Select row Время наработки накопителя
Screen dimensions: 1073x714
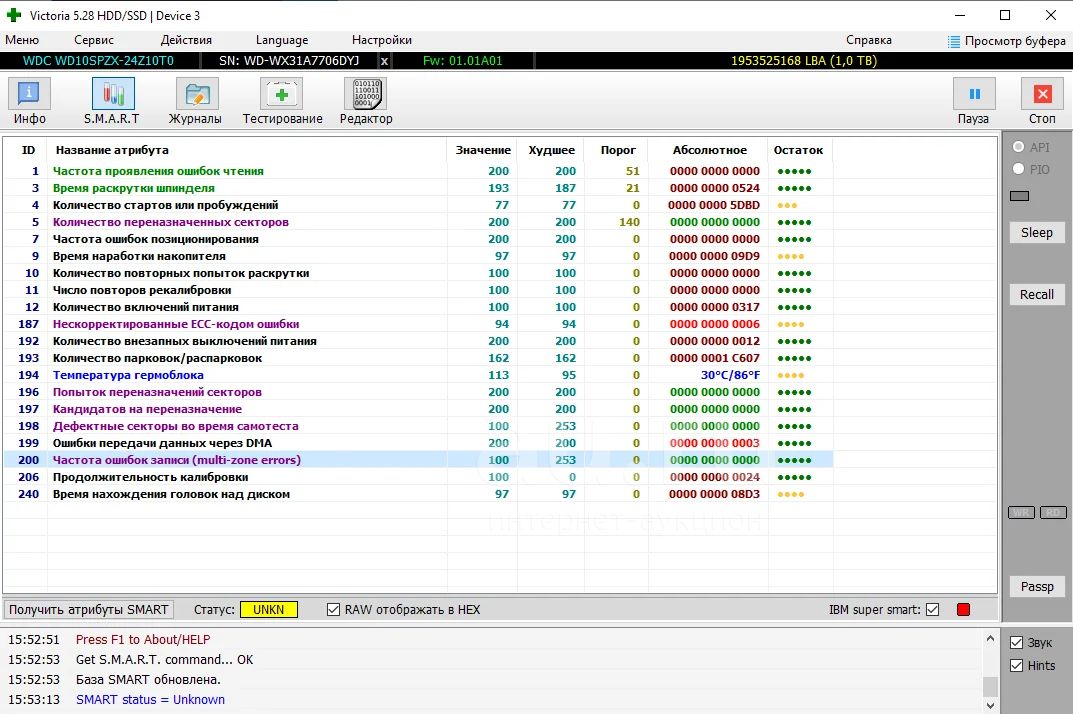click(419, 256)
